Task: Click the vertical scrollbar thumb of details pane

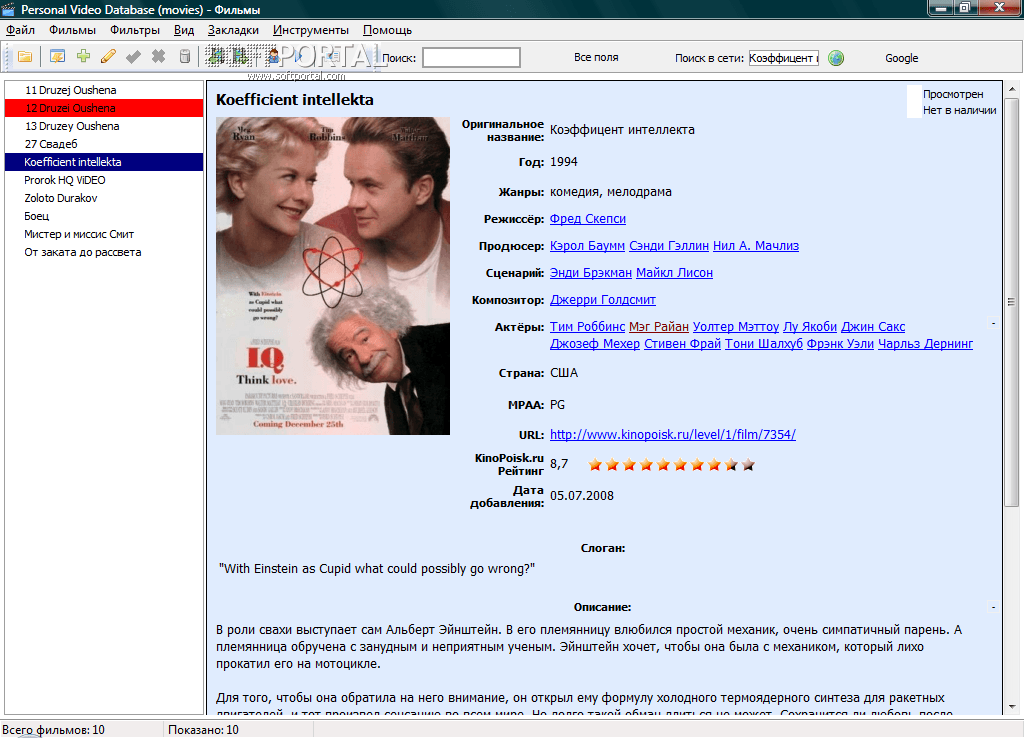Action: tap(1012, 302)
